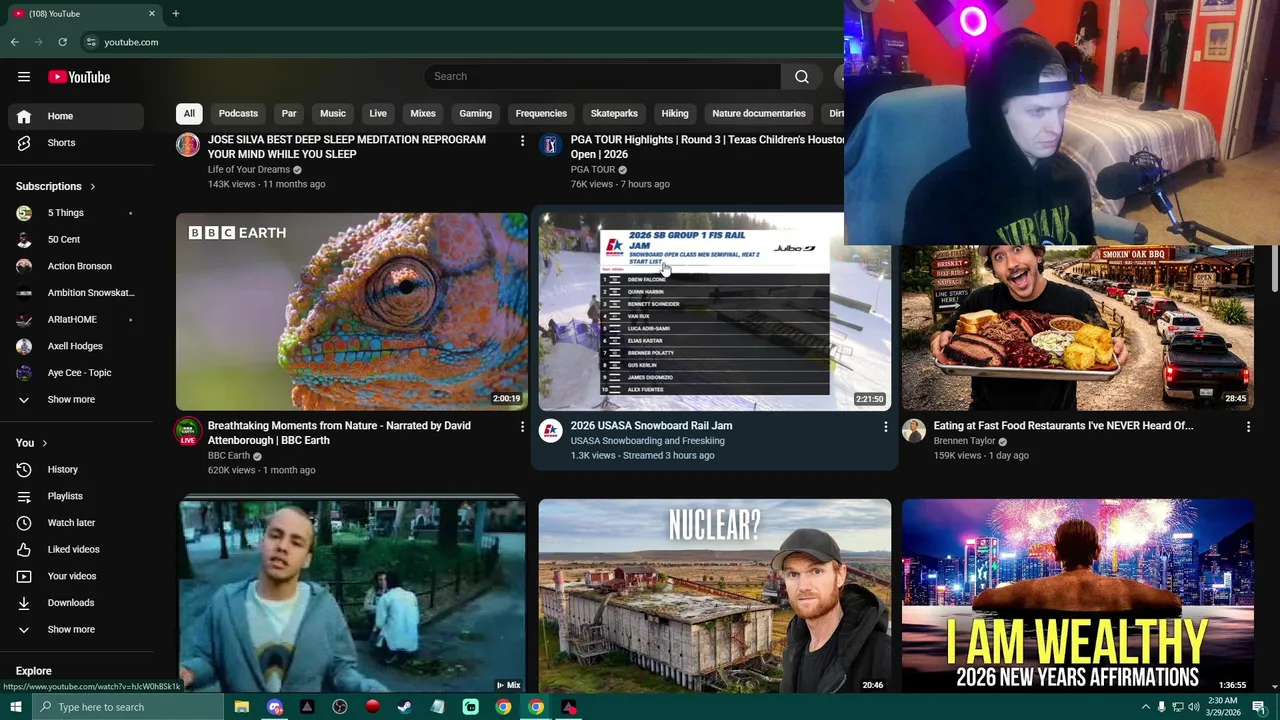The width and height of the screenshot is (1280, 720).
Task: Select the Skateparks filter chip
Action: [x=614, y=113]
